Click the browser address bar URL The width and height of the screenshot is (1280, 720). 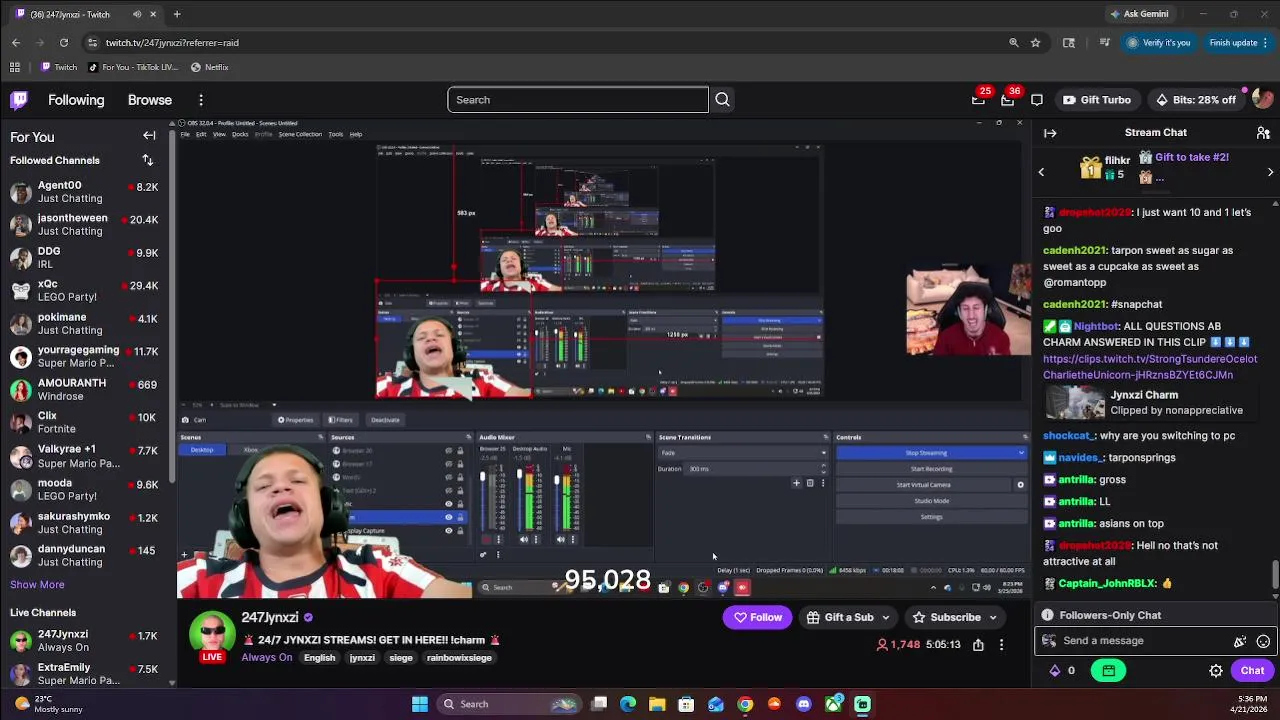[x=172, y=43]
